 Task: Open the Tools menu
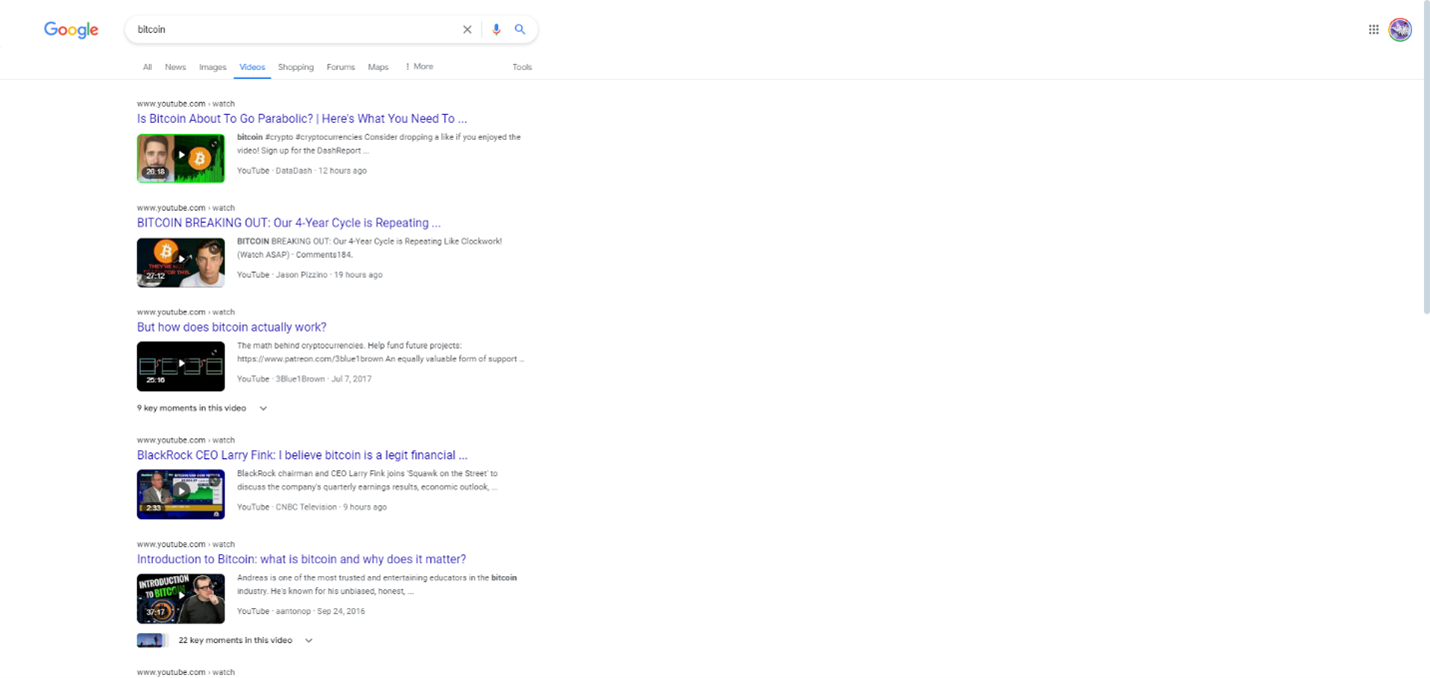[522, 67]
